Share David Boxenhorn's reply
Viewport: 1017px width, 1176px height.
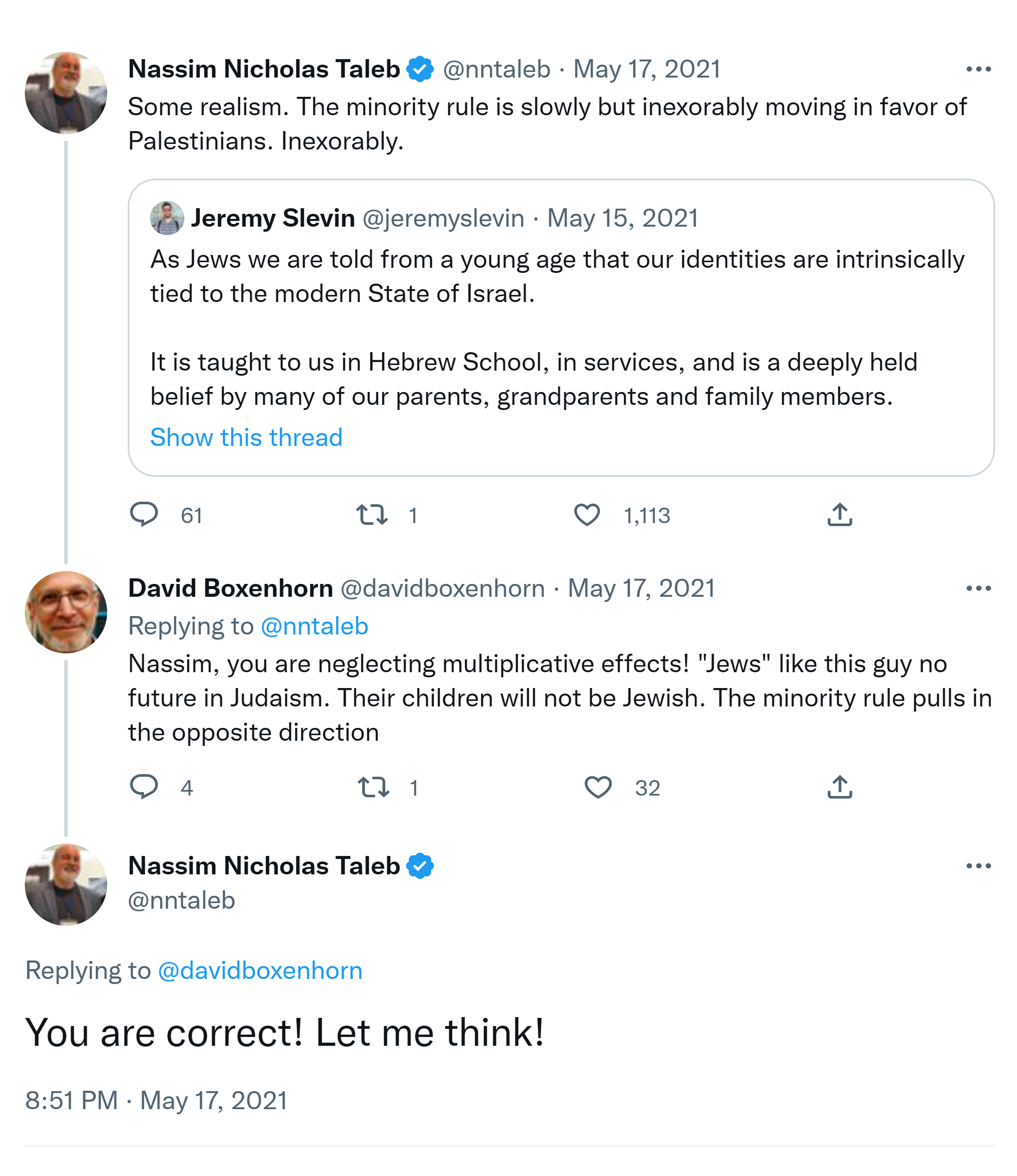click(x=839, y=787)
